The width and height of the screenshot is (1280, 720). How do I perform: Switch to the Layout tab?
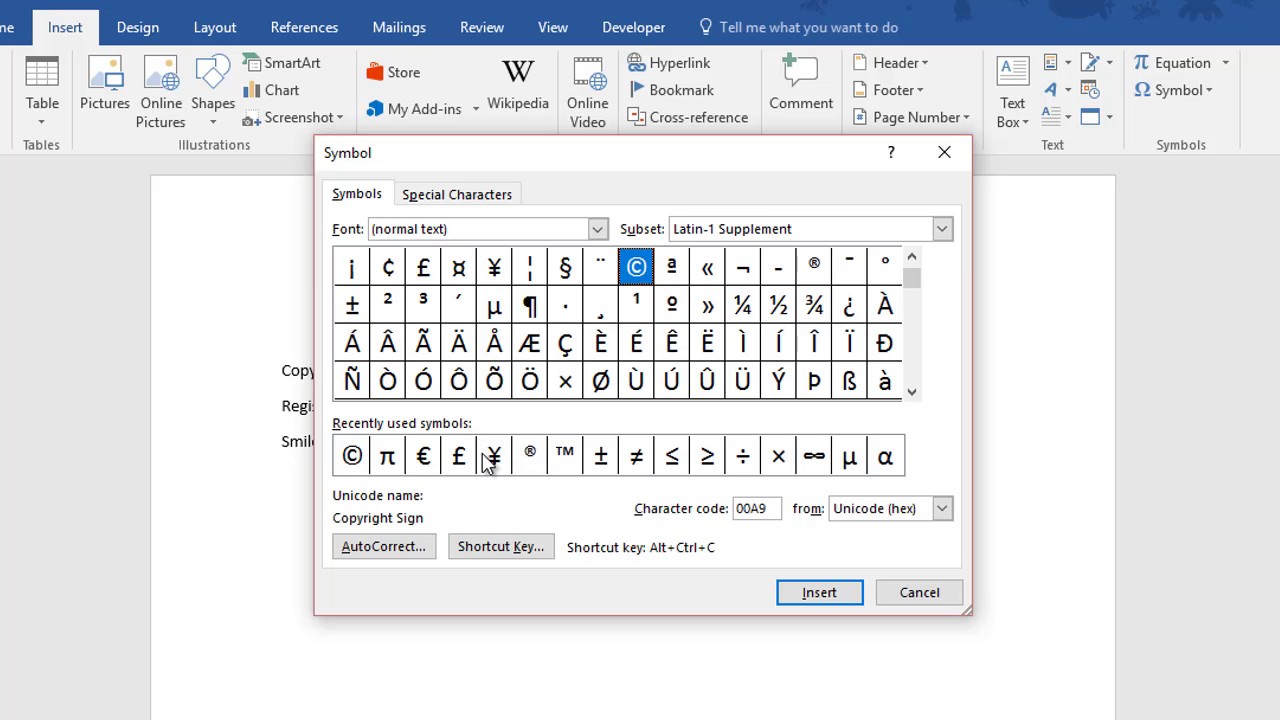coord(215,27)
